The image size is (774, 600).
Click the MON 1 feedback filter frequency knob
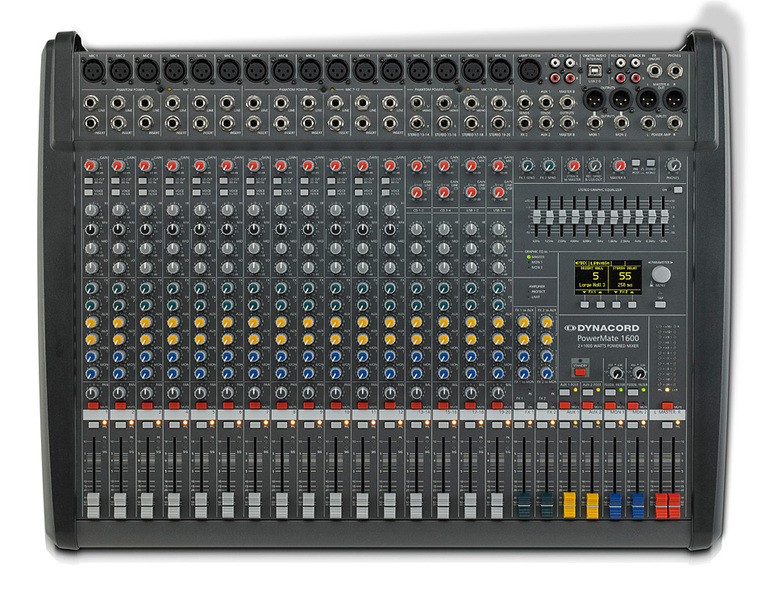point(616,373)
